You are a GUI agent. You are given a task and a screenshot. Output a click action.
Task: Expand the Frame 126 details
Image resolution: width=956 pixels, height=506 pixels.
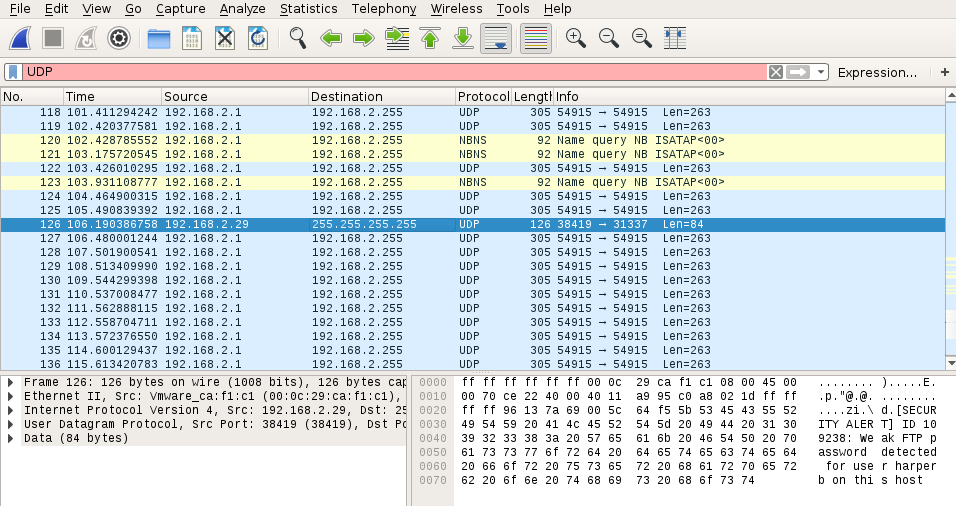[10, 382]
